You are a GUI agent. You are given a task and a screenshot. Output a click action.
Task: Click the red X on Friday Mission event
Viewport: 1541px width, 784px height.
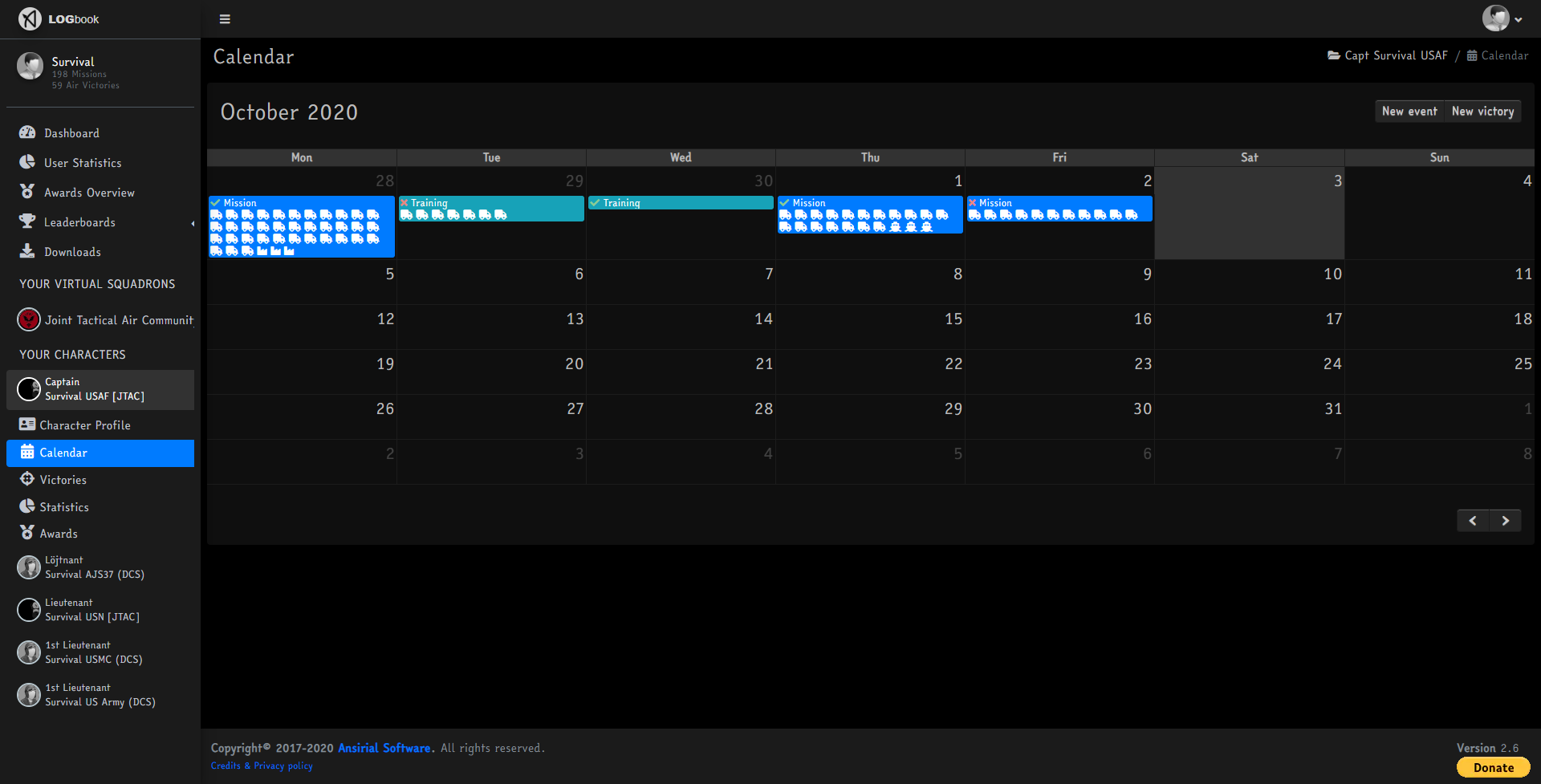[973, 203]
